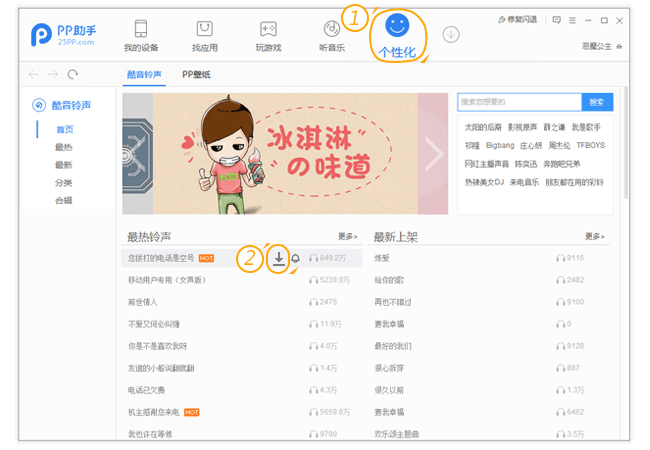Go back with the left arrow

[x=34, y=74]
